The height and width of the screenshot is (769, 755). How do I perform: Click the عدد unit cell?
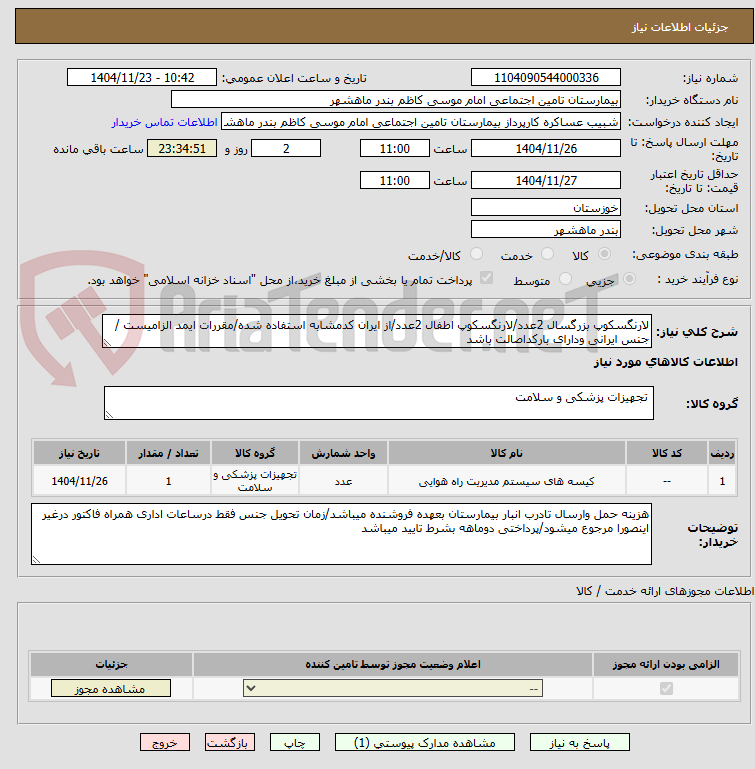pos(343,482)
